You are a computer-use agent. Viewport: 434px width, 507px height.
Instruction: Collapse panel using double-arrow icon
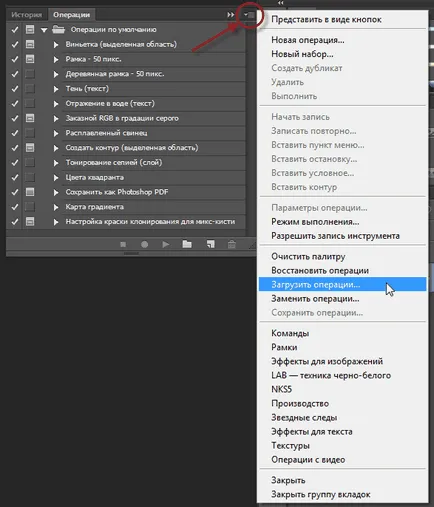coord(231,15)
